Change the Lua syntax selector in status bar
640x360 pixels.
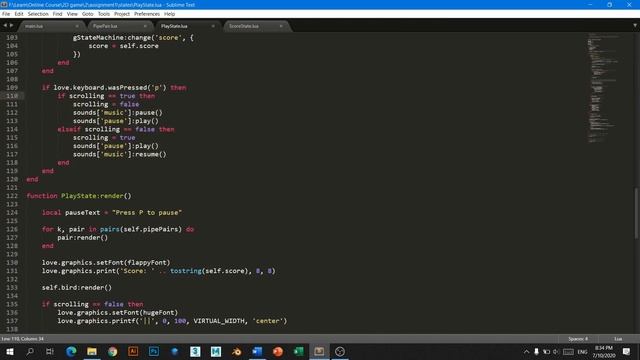coord(618,339)
